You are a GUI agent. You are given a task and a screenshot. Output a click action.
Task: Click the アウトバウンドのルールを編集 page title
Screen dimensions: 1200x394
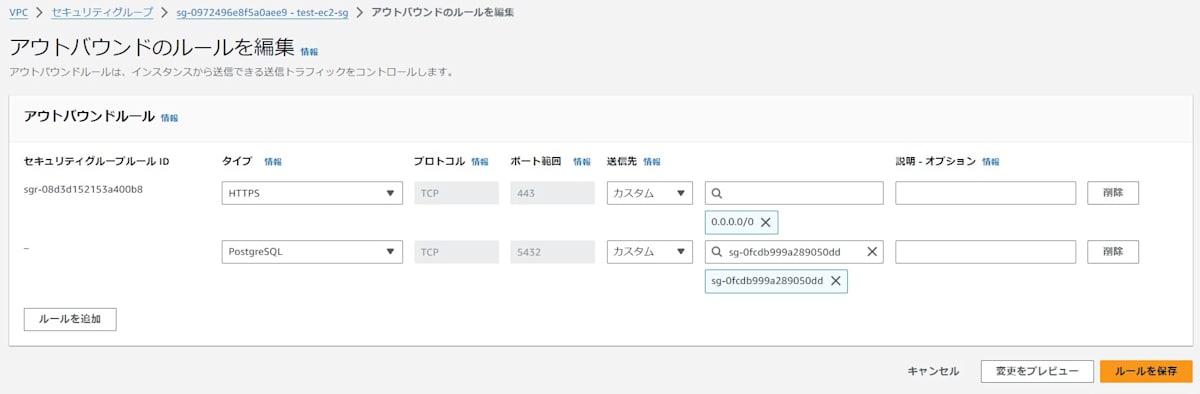(151, 47)
